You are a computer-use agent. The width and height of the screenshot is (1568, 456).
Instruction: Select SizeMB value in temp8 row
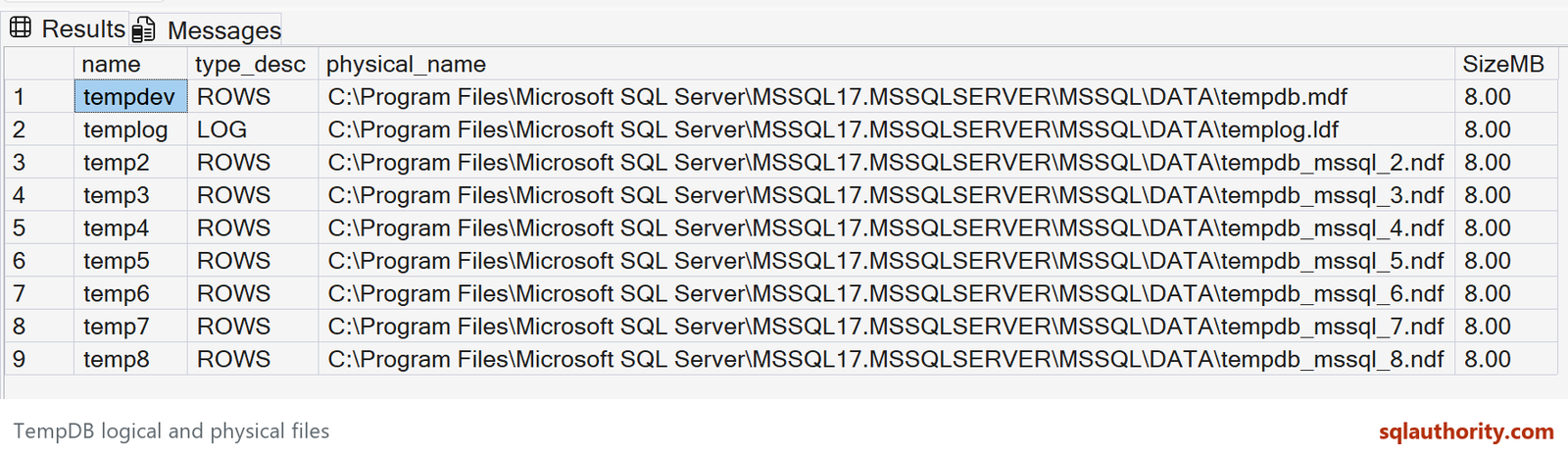point(1505,359)
